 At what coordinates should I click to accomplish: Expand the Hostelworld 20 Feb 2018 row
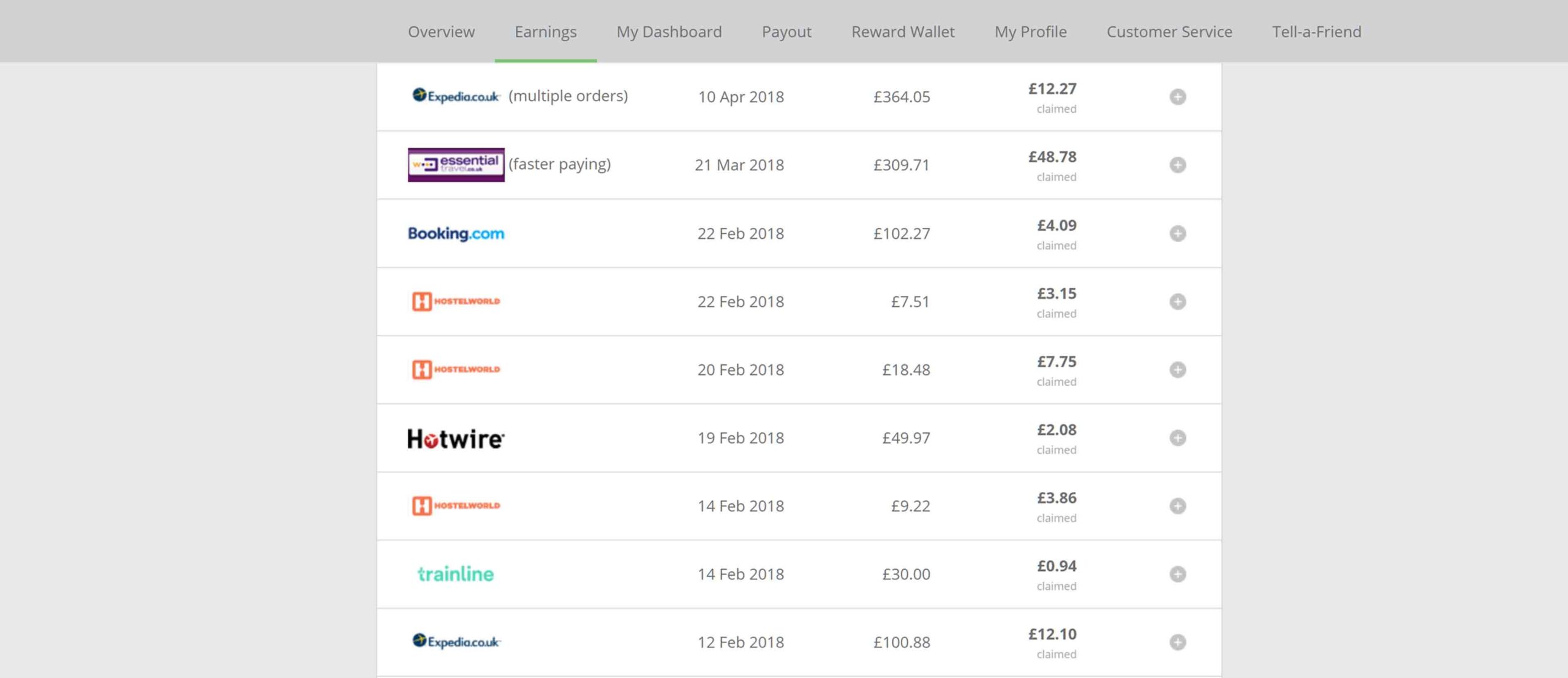click(1177, 369)
